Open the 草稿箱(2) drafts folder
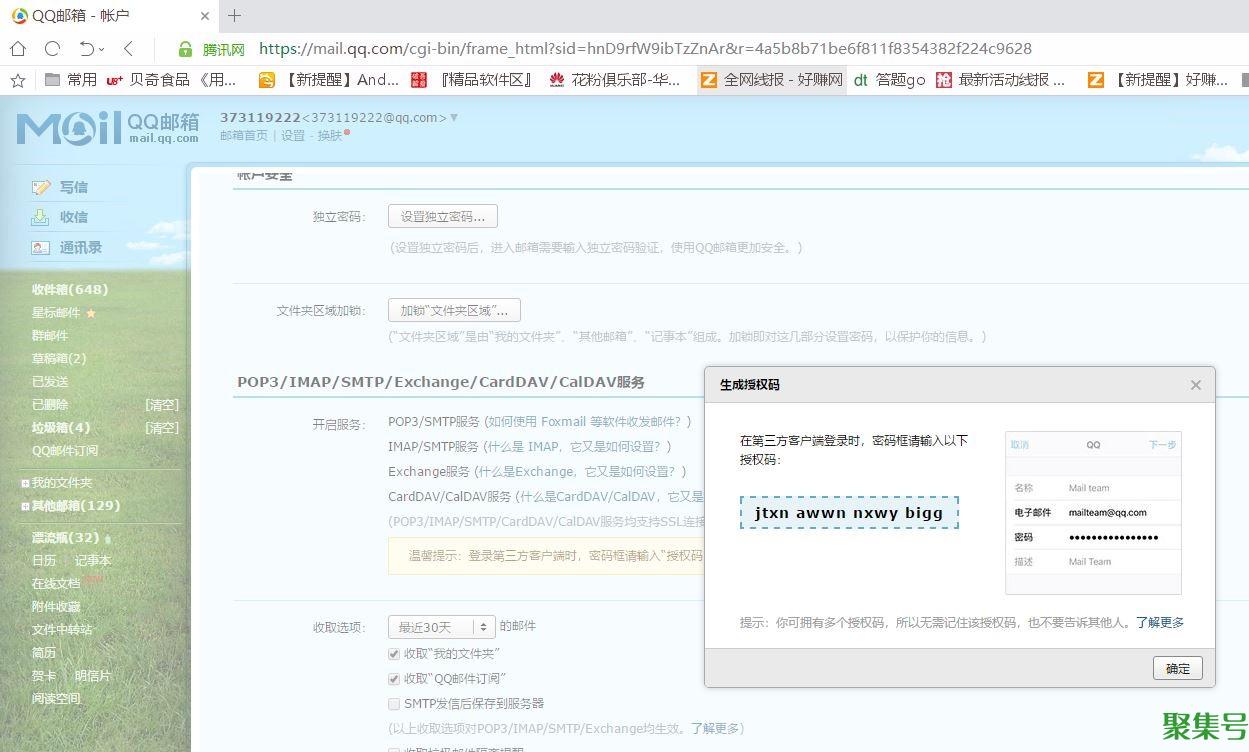This screenshot has height=752, width=1249. click(59, 359)
